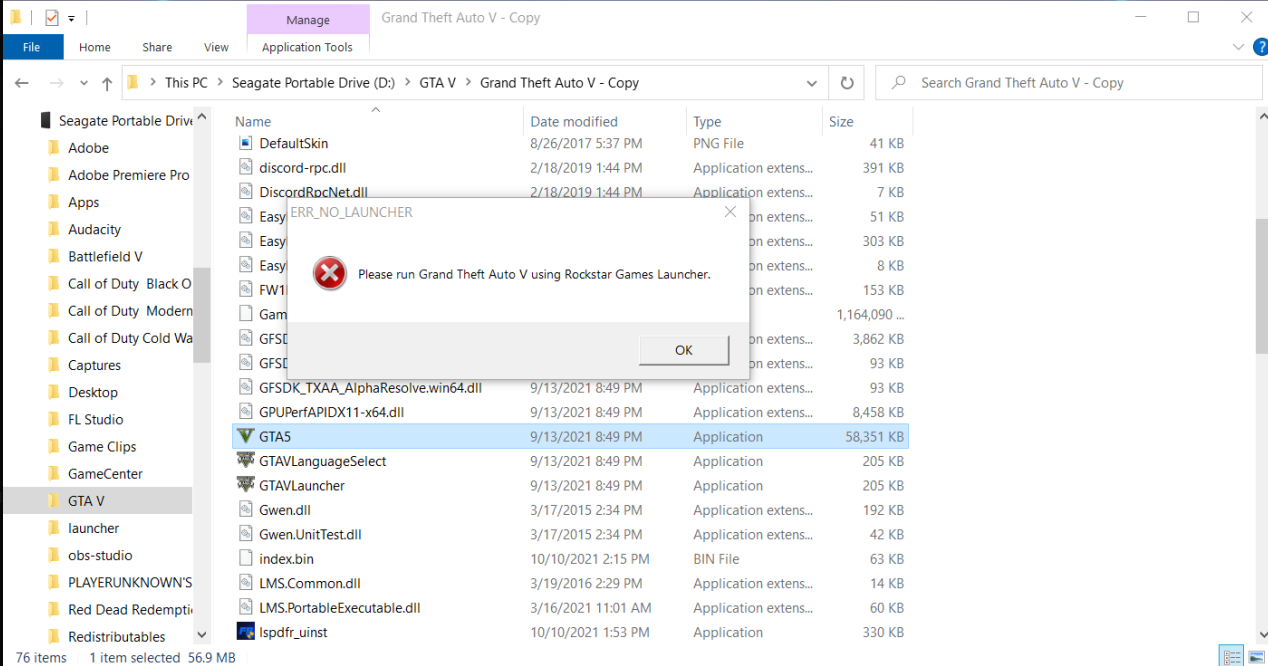The width and height of the screenshot is (1268, 666).
Task: Open the Explorer Help question mark
Action: coord(1259,47)
